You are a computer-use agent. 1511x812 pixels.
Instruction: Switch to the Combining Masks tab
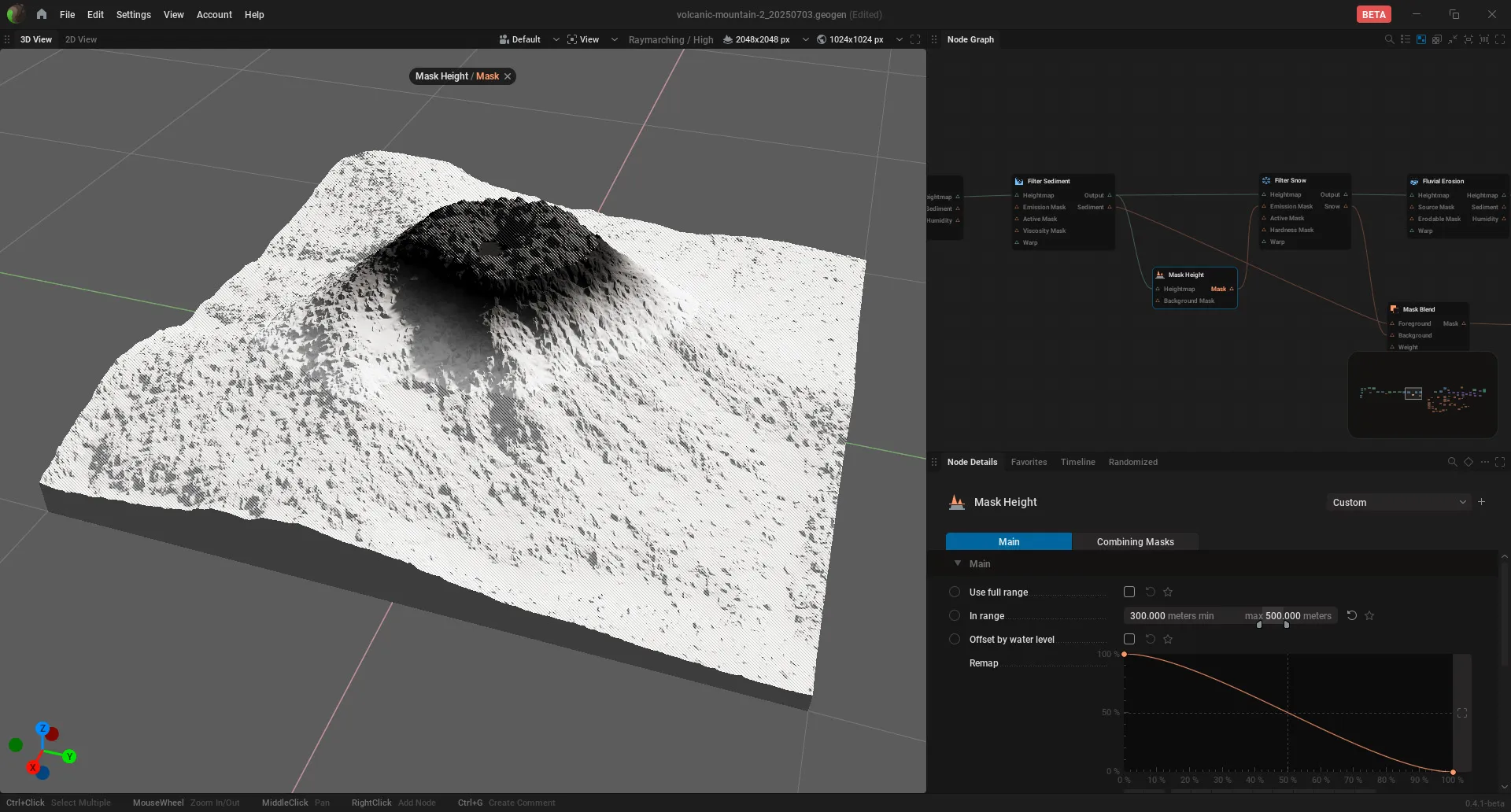coord(1135,541)
